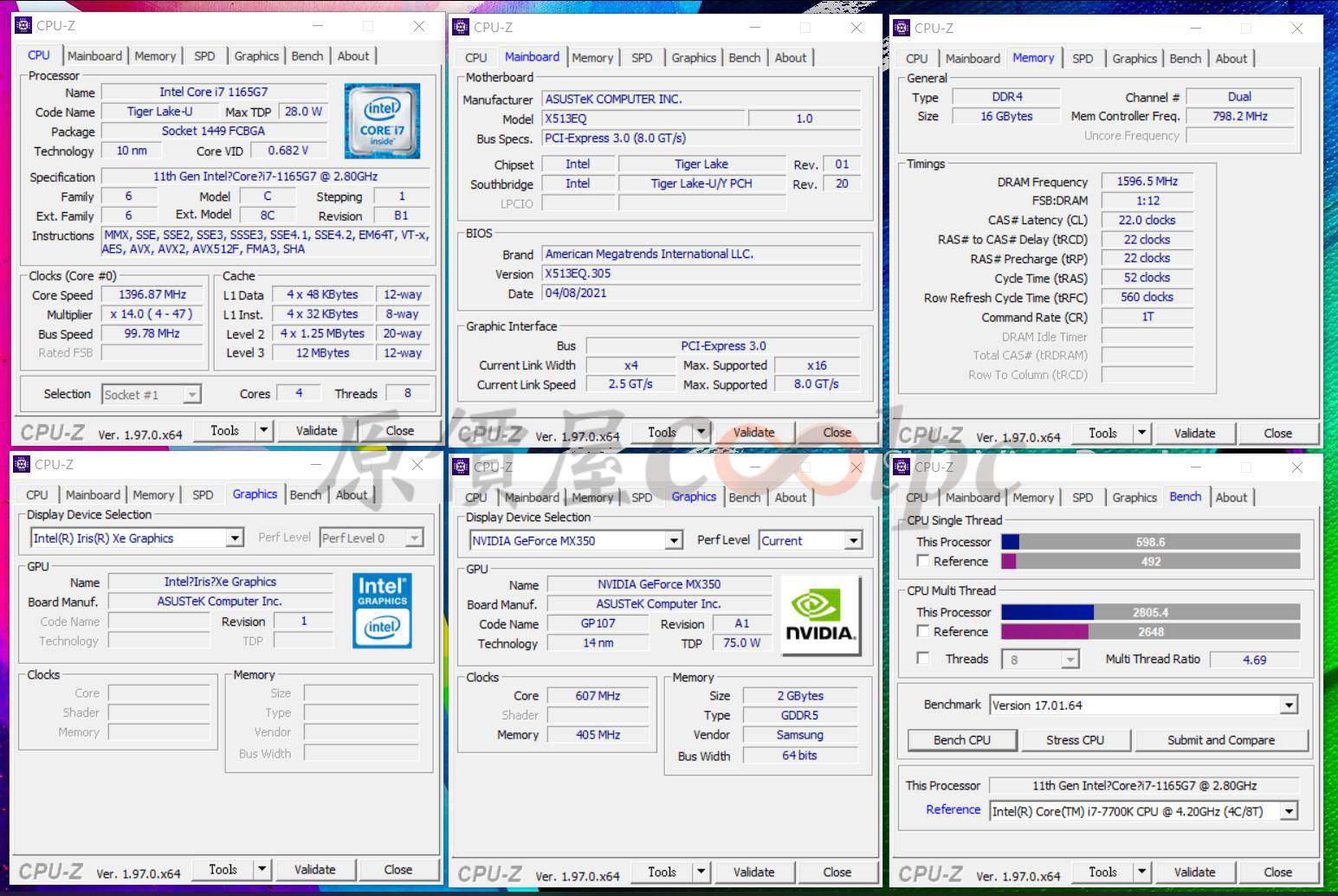Viewport: 1338px width, 896px height.
Task: Select CPU tab in the NVIDIA Graphics window
Action: 475,497
